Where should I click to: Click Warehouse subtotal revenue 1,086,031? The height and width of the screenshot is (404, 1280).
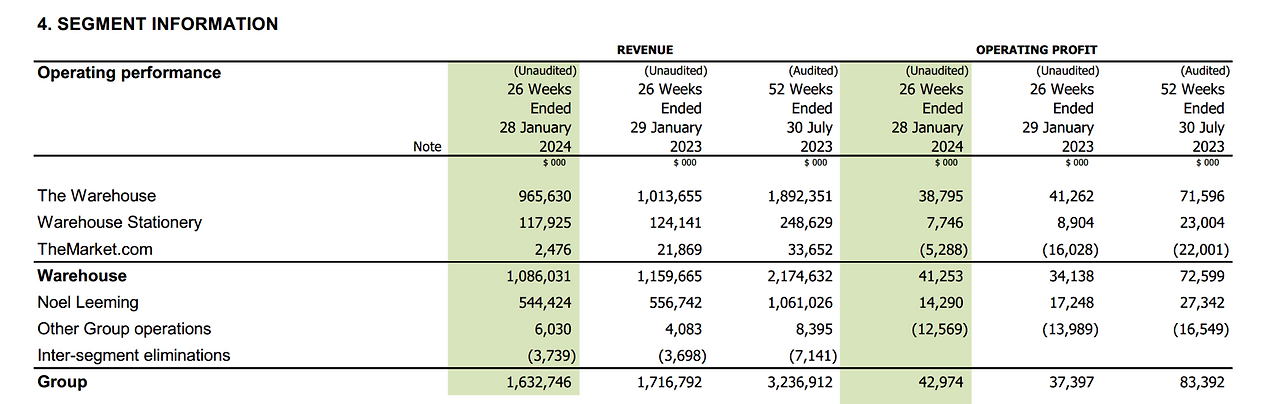pos(539,276)
